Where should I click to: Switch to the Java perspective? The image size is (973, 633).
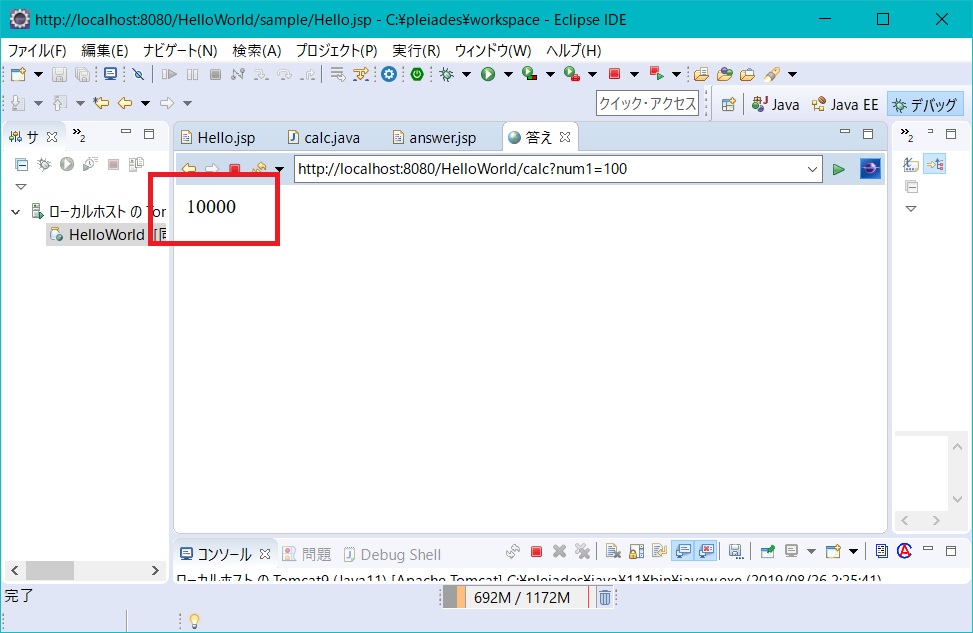click(x=775, y=104)
